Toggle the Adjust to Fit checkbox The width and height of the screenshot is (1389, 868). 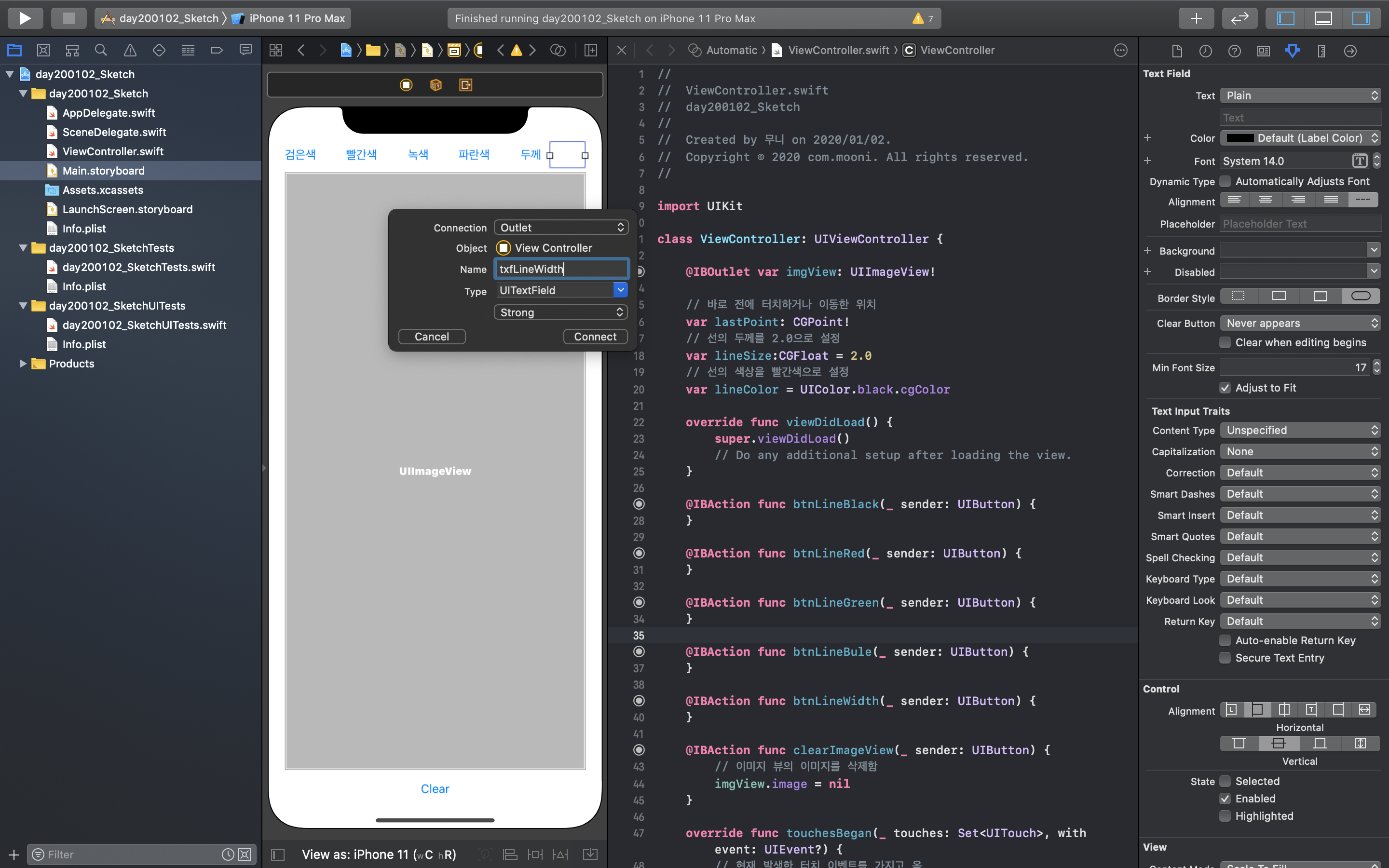pyautogui.click(x=1225, y=388)
